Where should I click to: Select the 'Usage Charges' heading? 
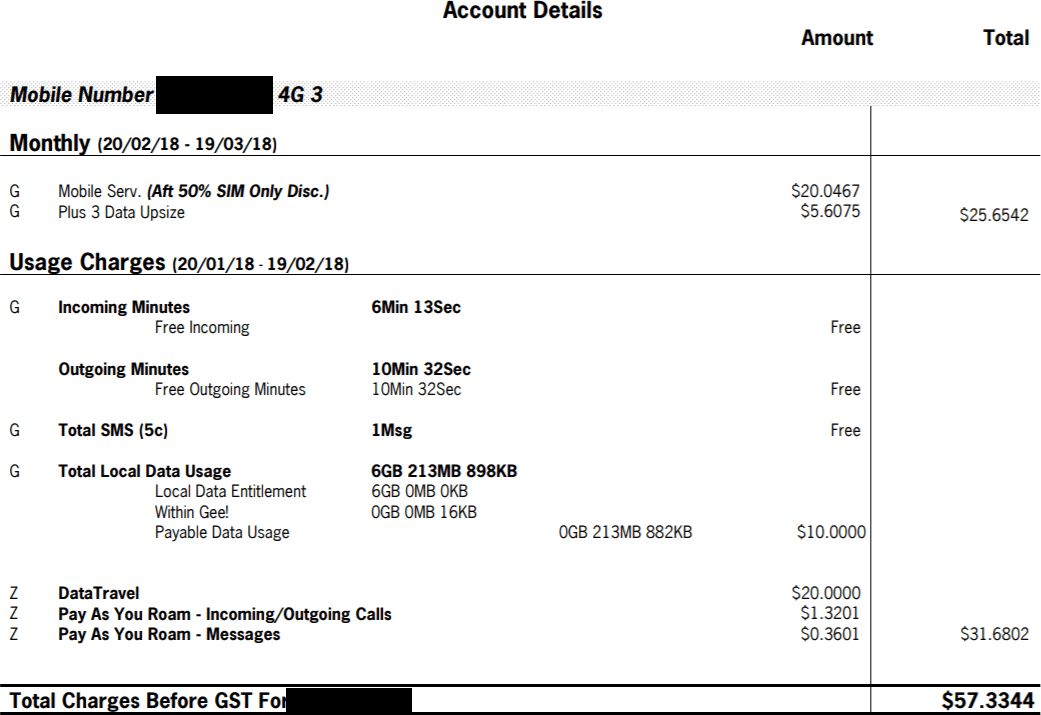tap(87, 263)
